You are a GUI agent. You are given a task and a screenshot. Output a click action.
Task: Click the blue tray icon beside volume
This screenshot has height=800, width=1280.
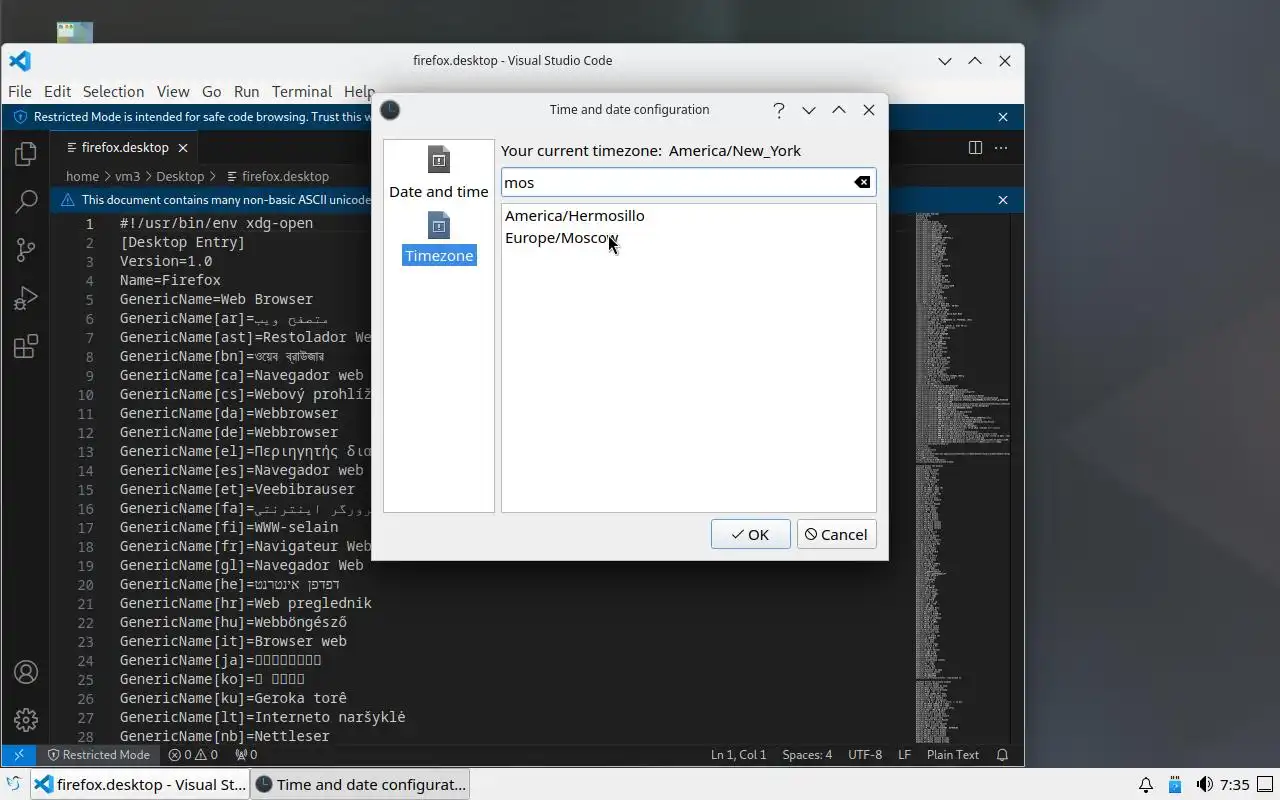(x=1175, y=785)
